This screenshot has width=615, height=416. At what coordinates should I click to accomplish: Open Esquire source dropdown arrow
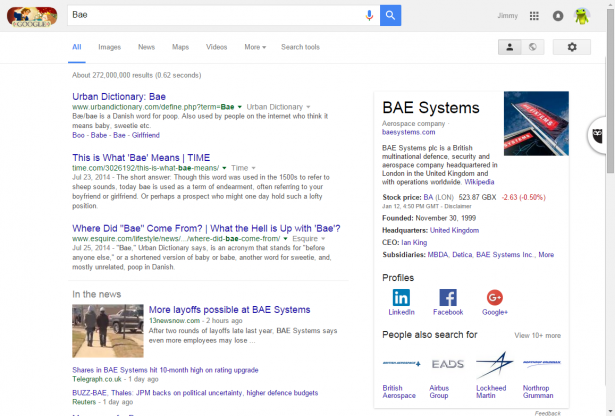323,239
